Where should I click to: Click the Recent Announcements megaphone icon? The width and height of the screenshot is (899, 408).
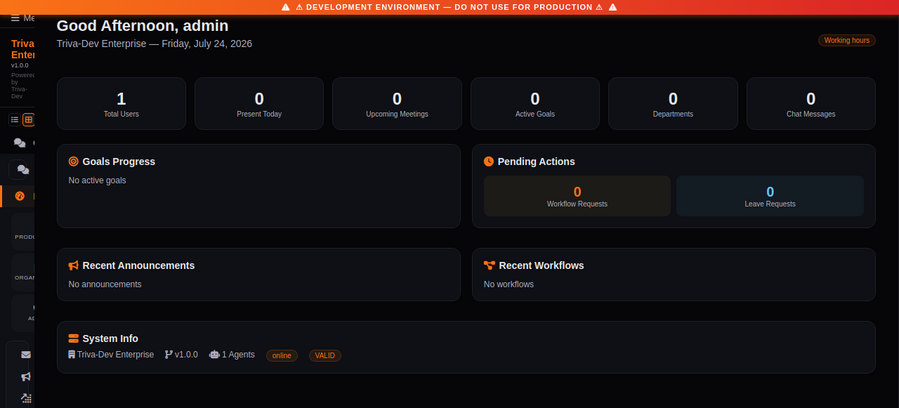click(73, 265)
